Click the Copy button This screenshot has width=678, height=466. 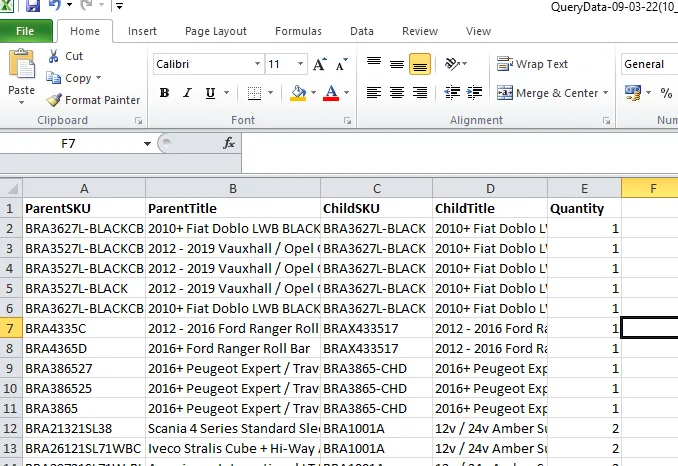pyautogui.click(x=69, y=78)
